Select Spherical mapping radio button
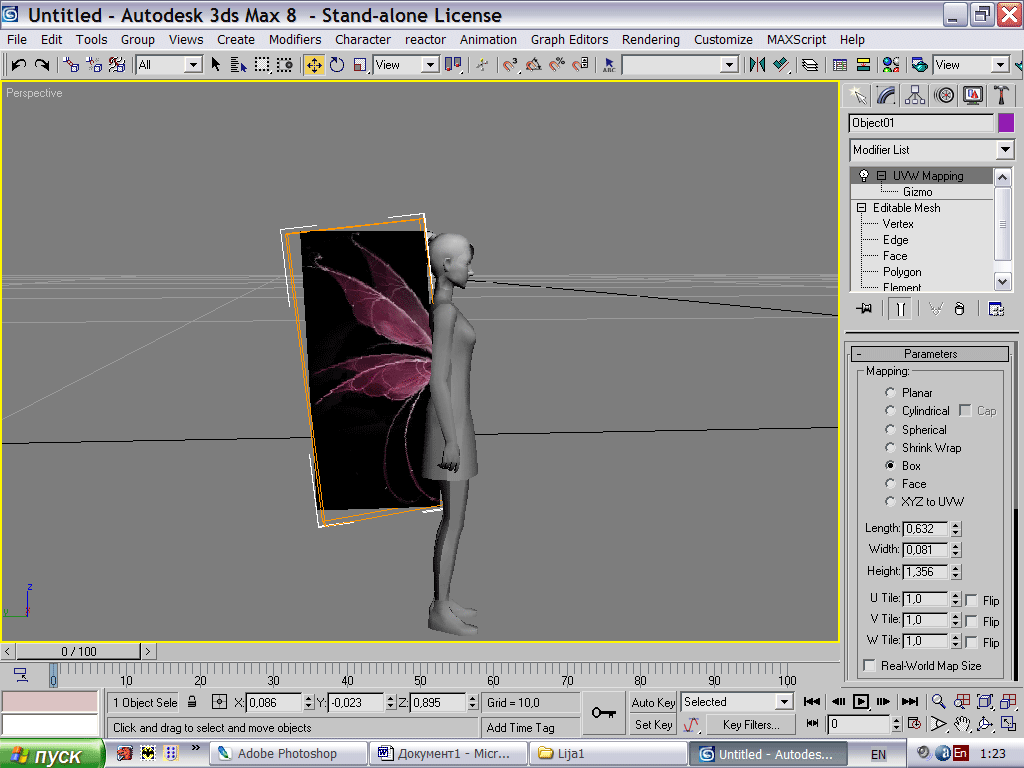Image resolution: width=1024 pixels, height=768 pixels. click(889, 430)
